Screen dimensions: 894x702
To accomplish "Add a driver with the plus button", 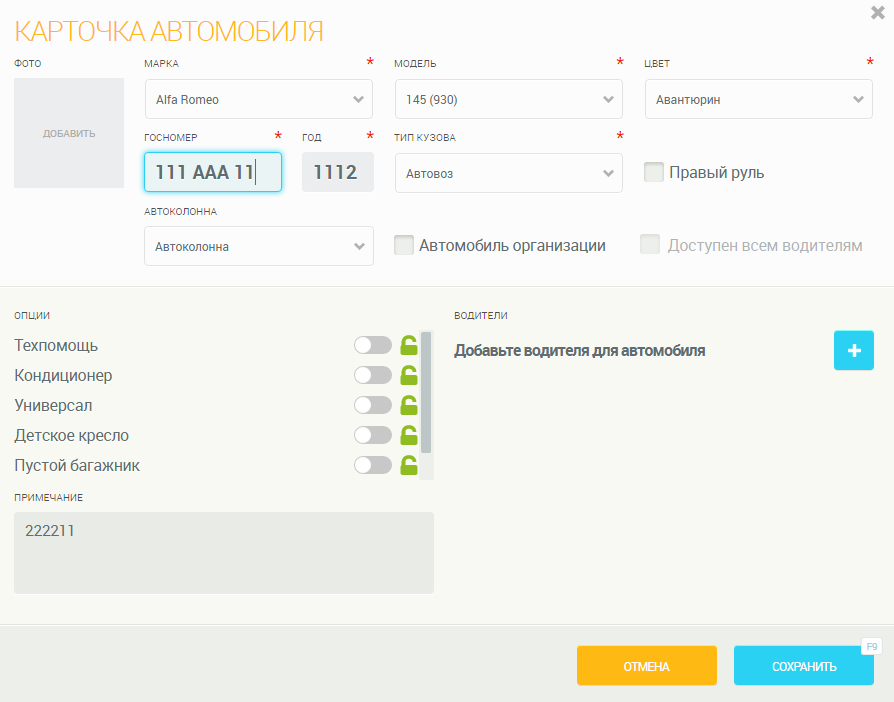I will coord(853,351).
